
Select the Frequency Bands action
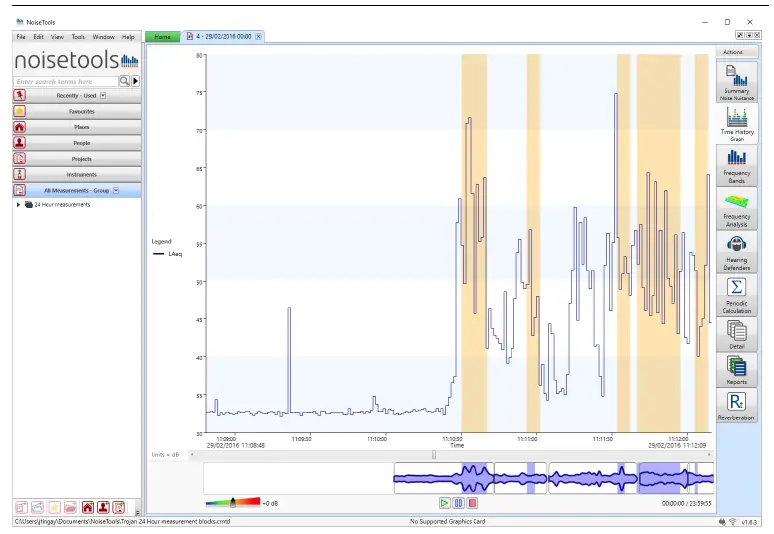click(x=736, y=164)
